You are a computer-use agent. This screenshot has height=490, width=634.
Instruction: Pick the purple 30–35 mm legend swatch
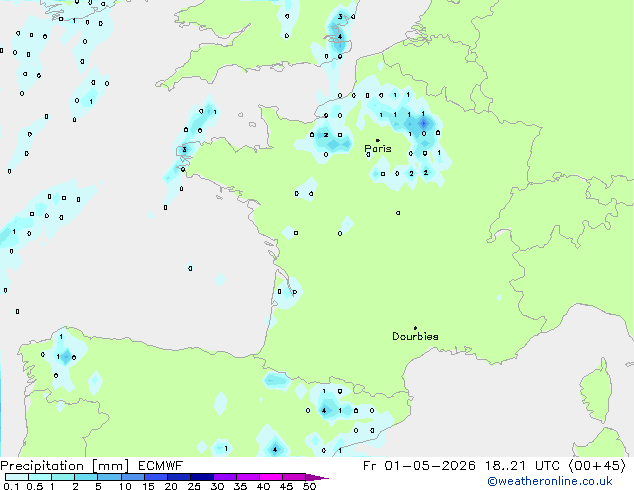pyautogui.click(x=225, y=477)
